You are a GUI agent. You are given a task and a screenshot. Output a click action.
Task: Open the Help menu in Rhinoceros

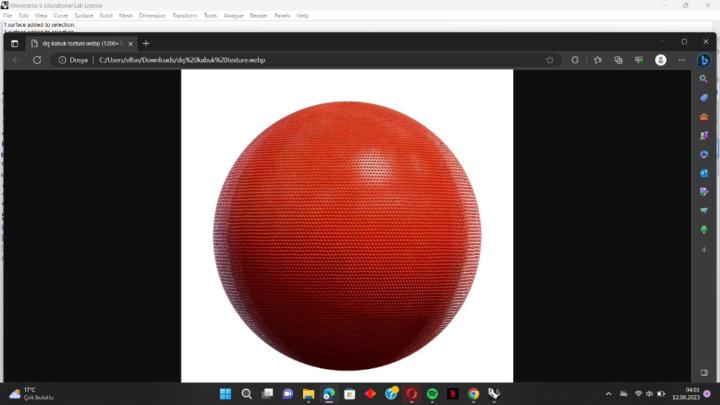[x=302, y=16]
